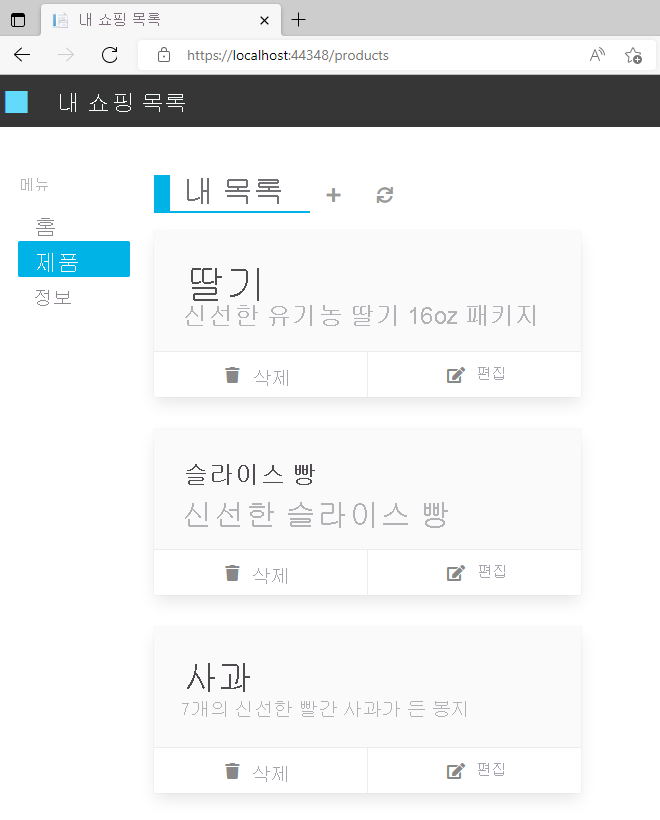Open a new tab with the plus button
Screen dimensions: 660x820
tap(299, 20)
